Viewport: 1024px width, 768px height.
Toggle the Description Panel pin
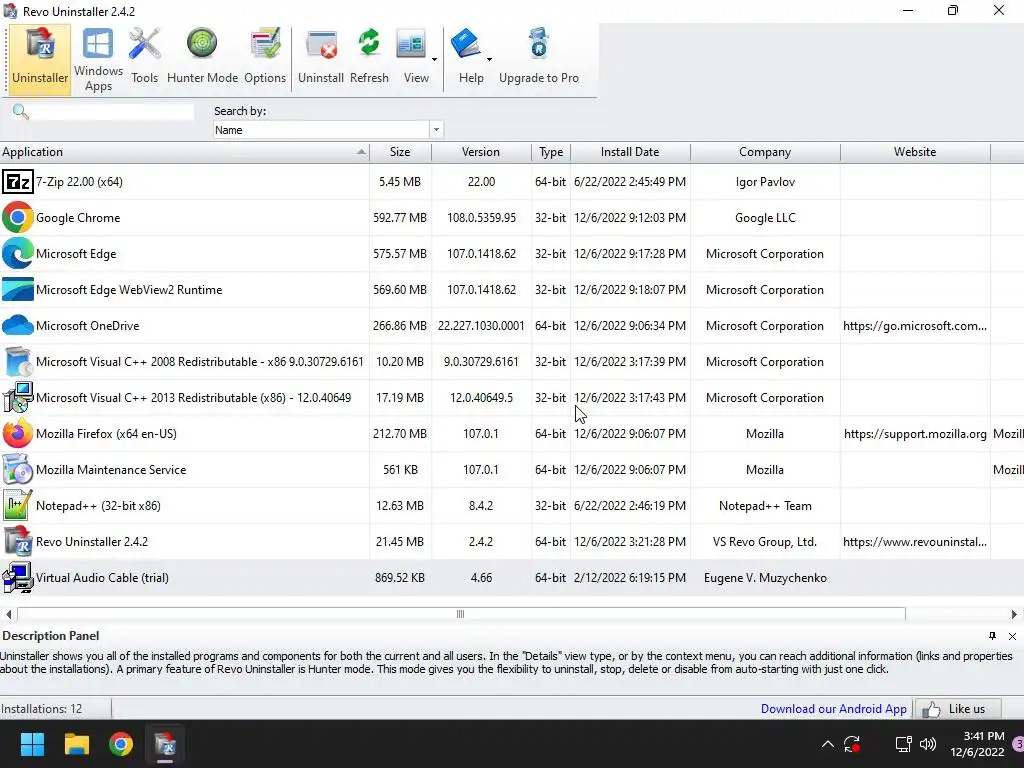pyautogui.click(x=992, y=635)
